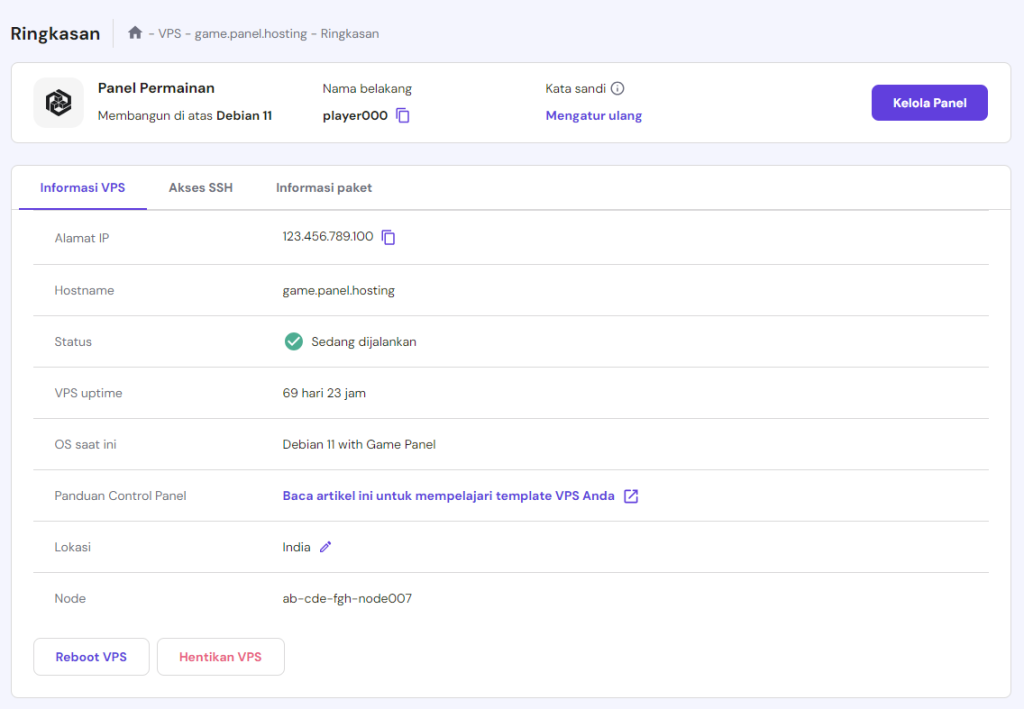1024x709 pixels.
Task: Click the Reboot VPS button
Action: point(91,657)
